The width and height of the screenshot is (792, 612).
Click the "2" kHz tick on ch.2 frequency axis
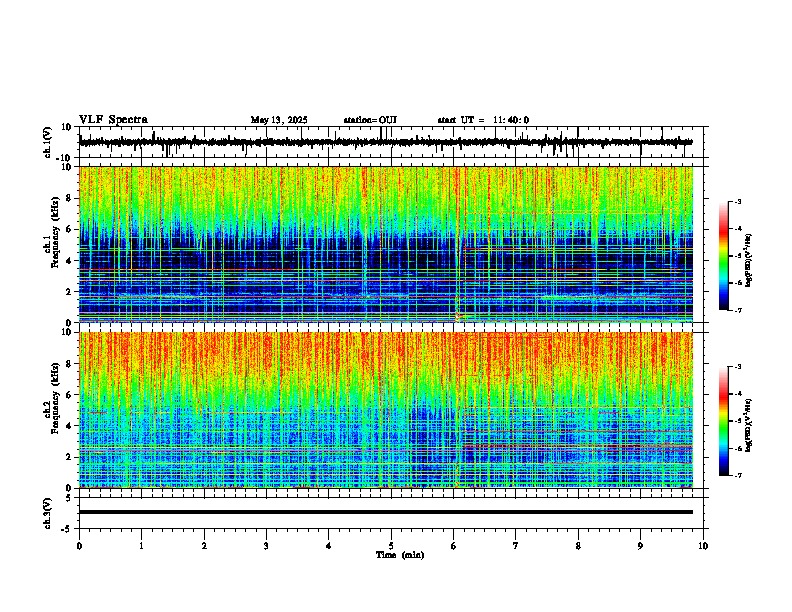(71, 457)
